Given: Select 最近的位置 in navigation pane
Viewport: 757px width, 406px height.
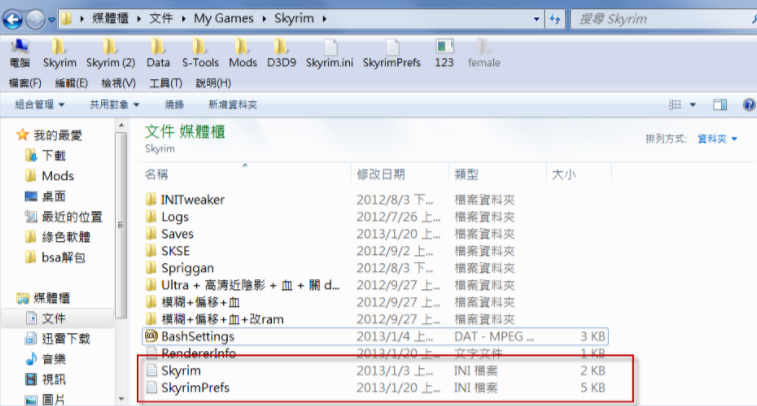Looking at the screenshot, I should (63, 217).
